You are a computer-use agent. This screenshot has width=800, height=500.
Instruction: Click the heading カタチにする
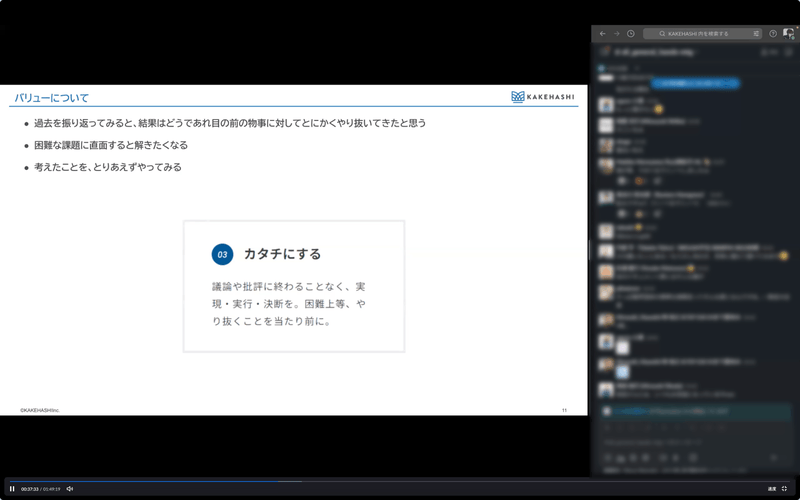(x=283, y=254)
